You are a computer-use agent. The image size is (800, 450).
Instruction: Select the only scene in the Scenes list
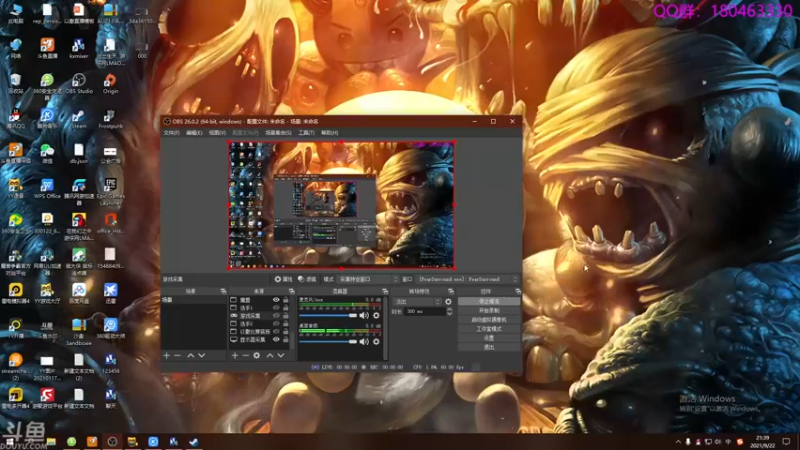click(194, 300)
